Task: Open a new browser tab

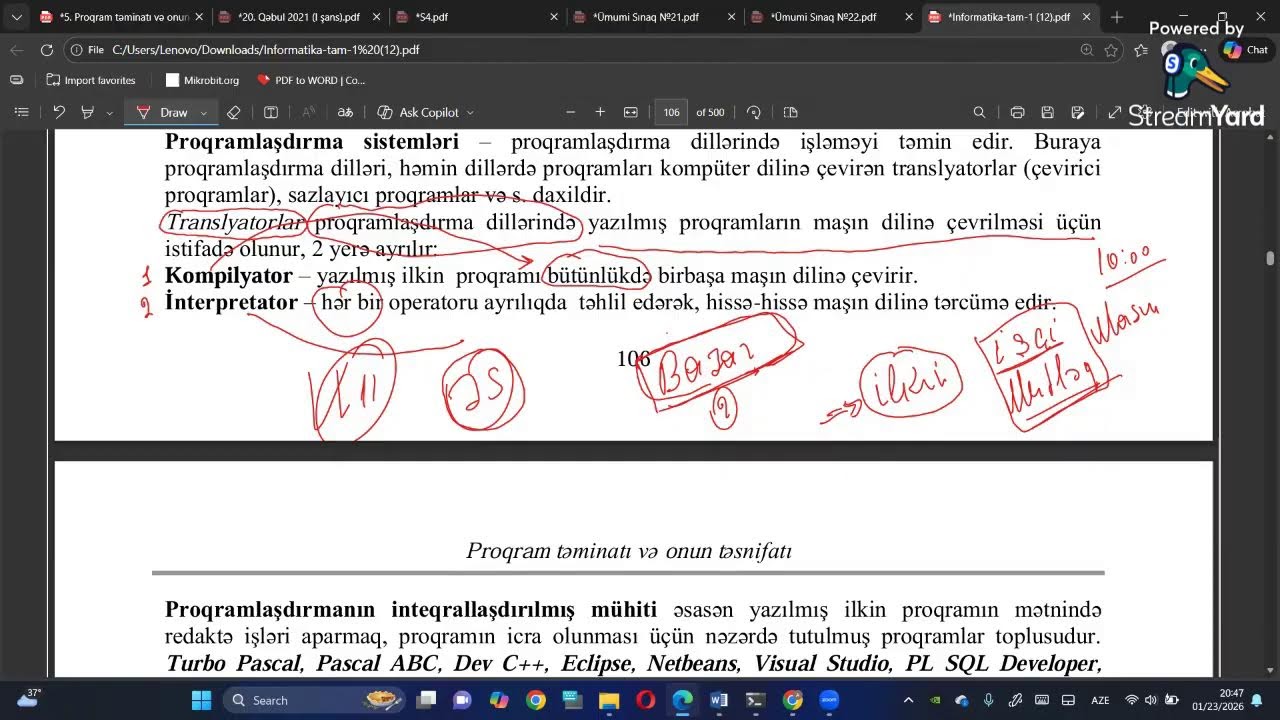Action: tap(1117, 17)
